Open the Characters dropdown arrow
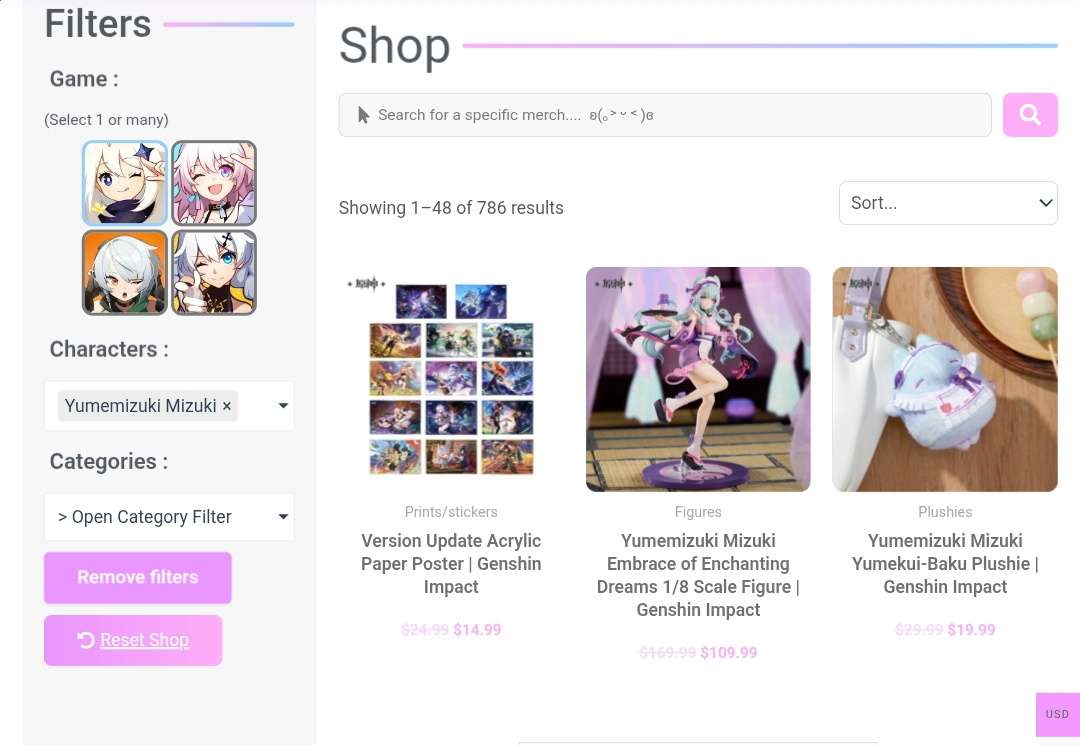The image size is (1080, 745). click(283, 406)
